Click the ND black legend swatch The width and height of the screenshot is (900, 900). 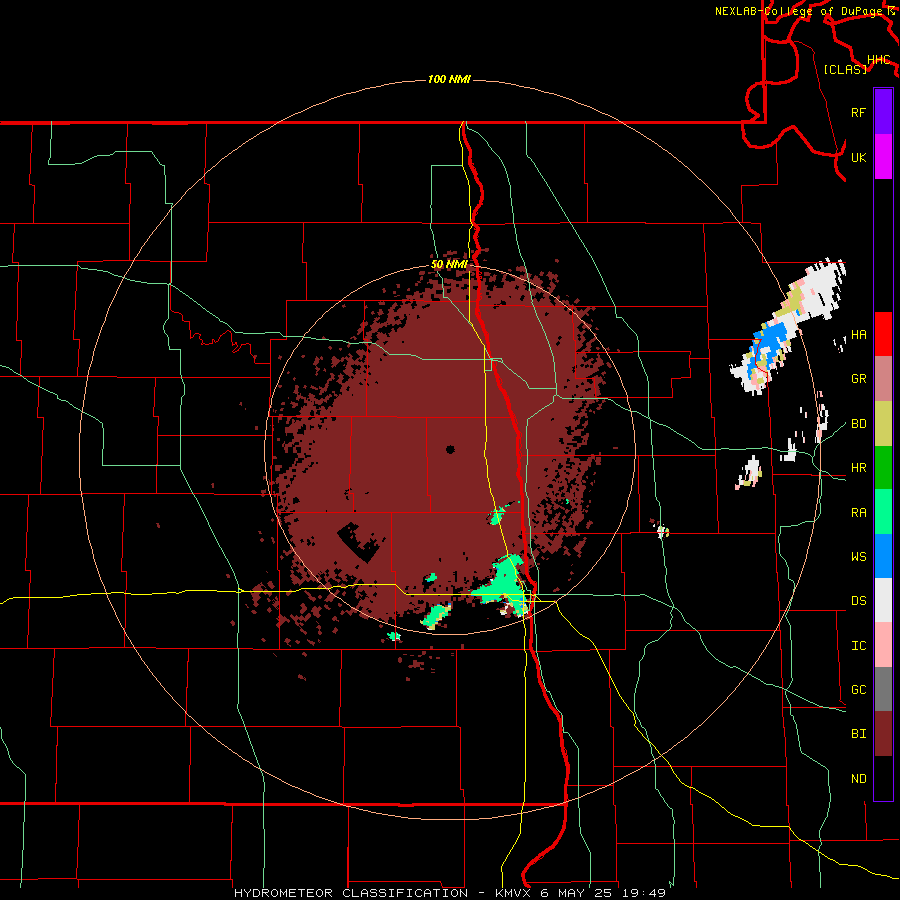point(883,778)
